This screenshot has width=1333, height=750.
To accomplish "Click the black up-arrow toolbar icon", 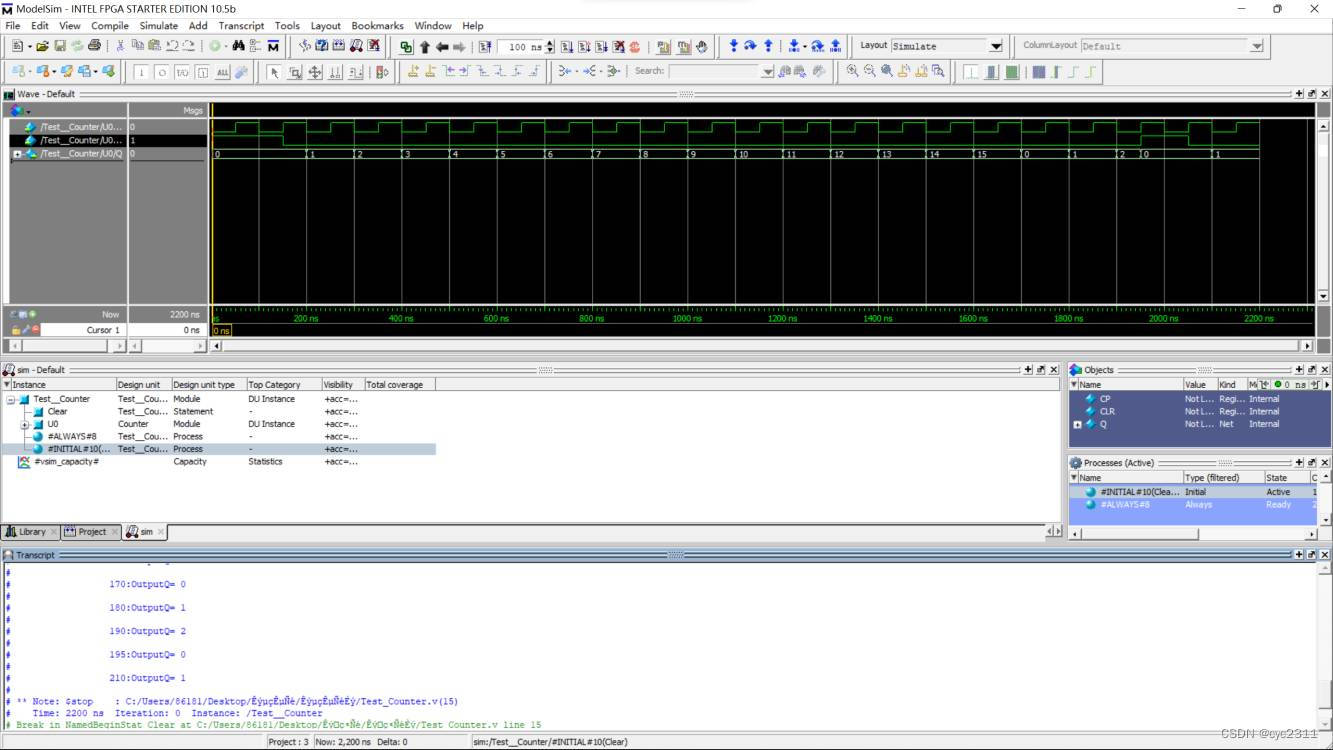I will (x=424, y=46).
